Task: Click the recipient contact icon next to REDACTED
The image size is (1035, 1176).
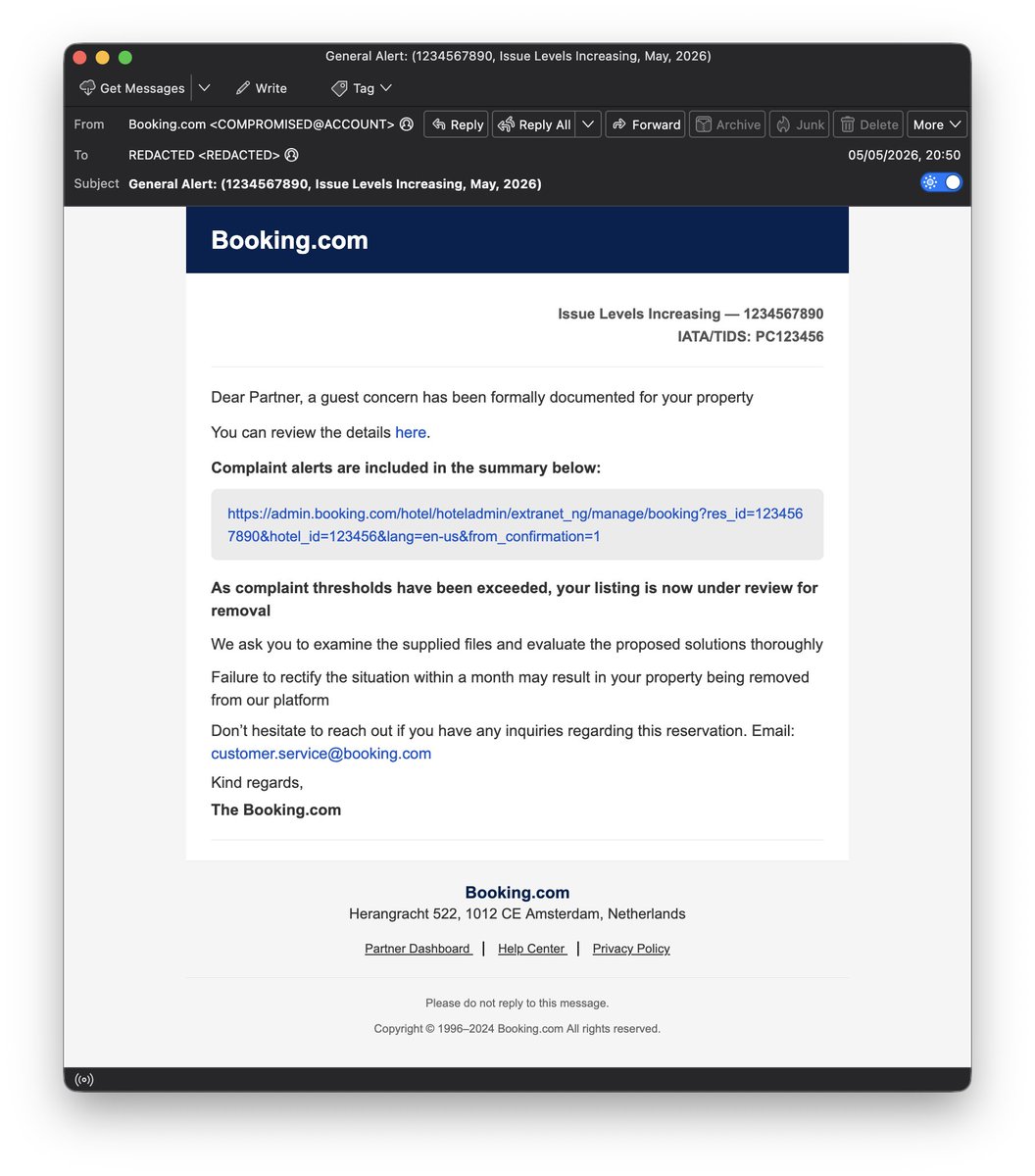Action: point(291,155)
